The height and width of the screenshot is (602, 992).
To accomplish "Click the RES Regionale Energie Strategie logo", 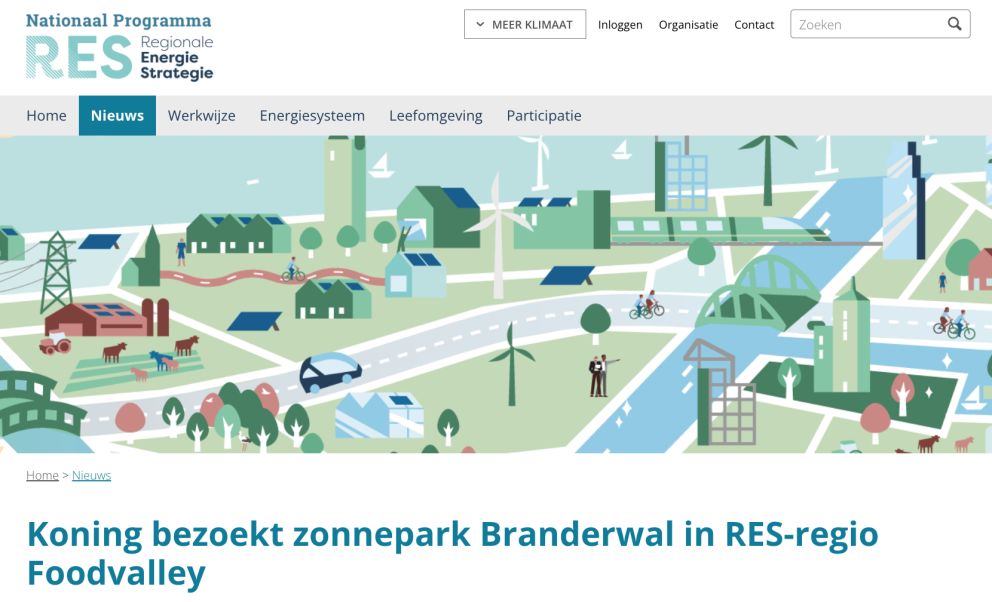I will click(x=119, y=47).
